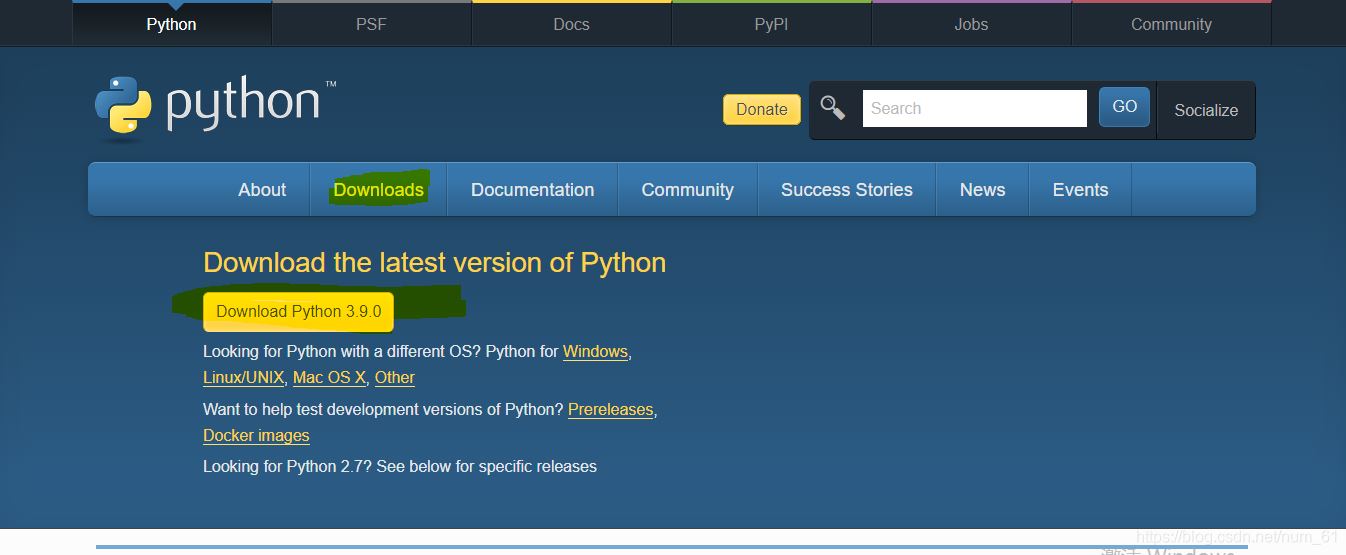This screenshot has width=1346, height=555.
Task: Open the Documentation navigation menu
Action: point(532,190)
